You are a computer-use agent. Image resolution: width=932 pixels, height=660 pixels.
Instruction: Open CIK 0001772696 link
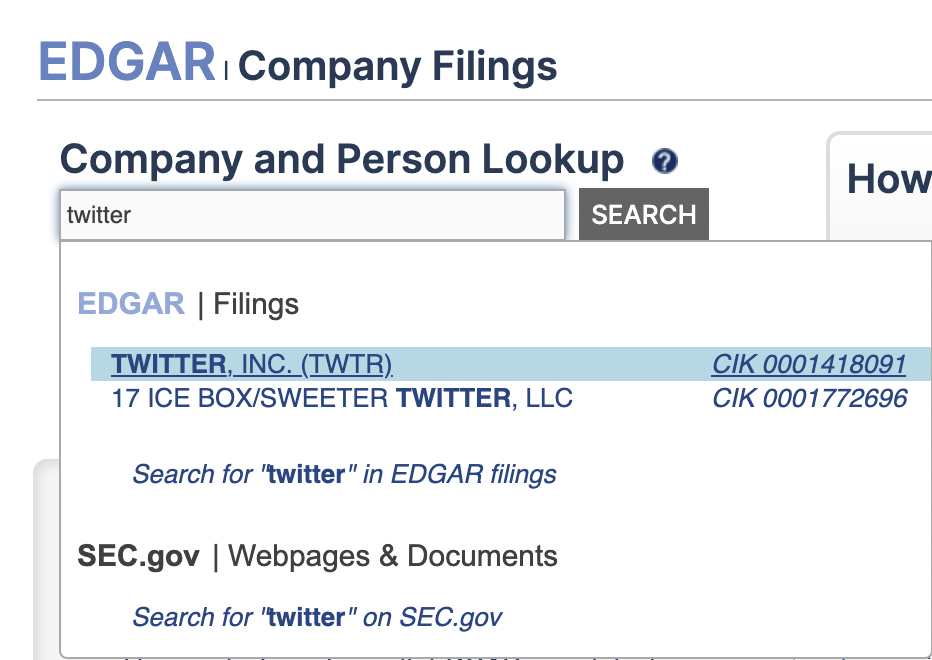(x=809, y=398)
